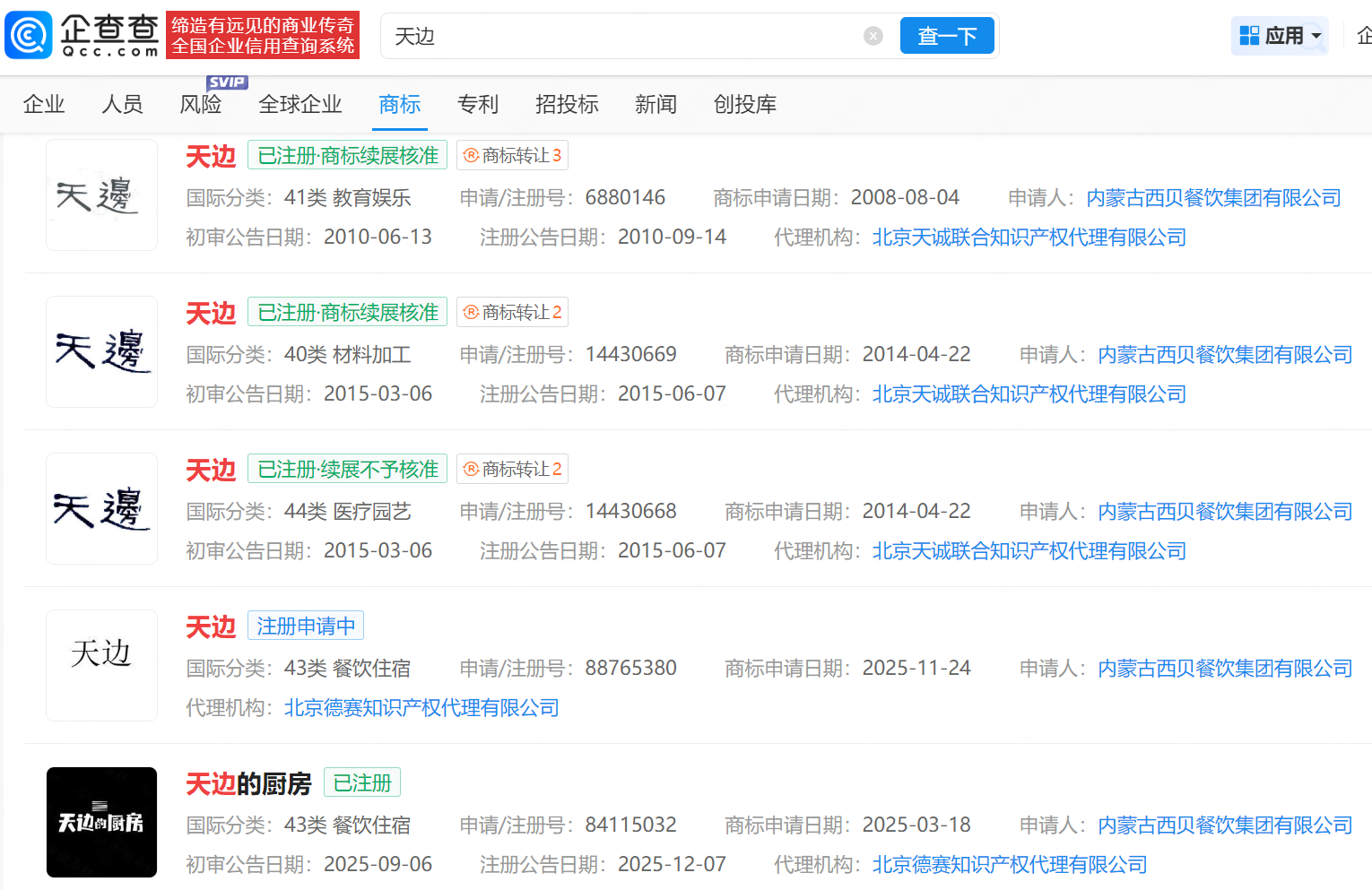This screenshot has width=1372, height=890.
Task: Switch to the 专利 tab
Action: 478,104
